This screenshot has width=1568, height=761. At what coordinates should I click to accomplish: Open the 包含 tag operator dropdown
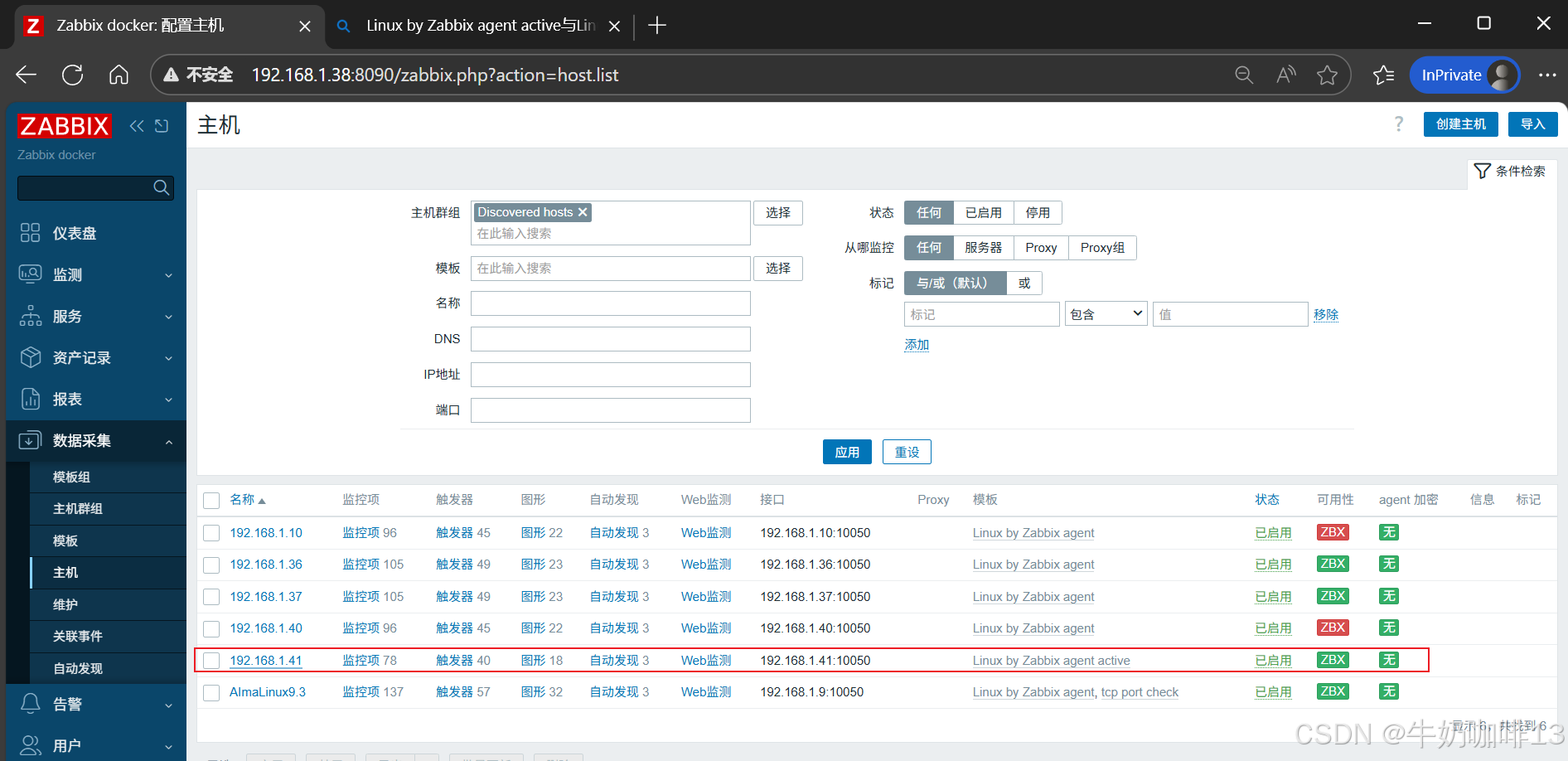tap(1106, 314)
